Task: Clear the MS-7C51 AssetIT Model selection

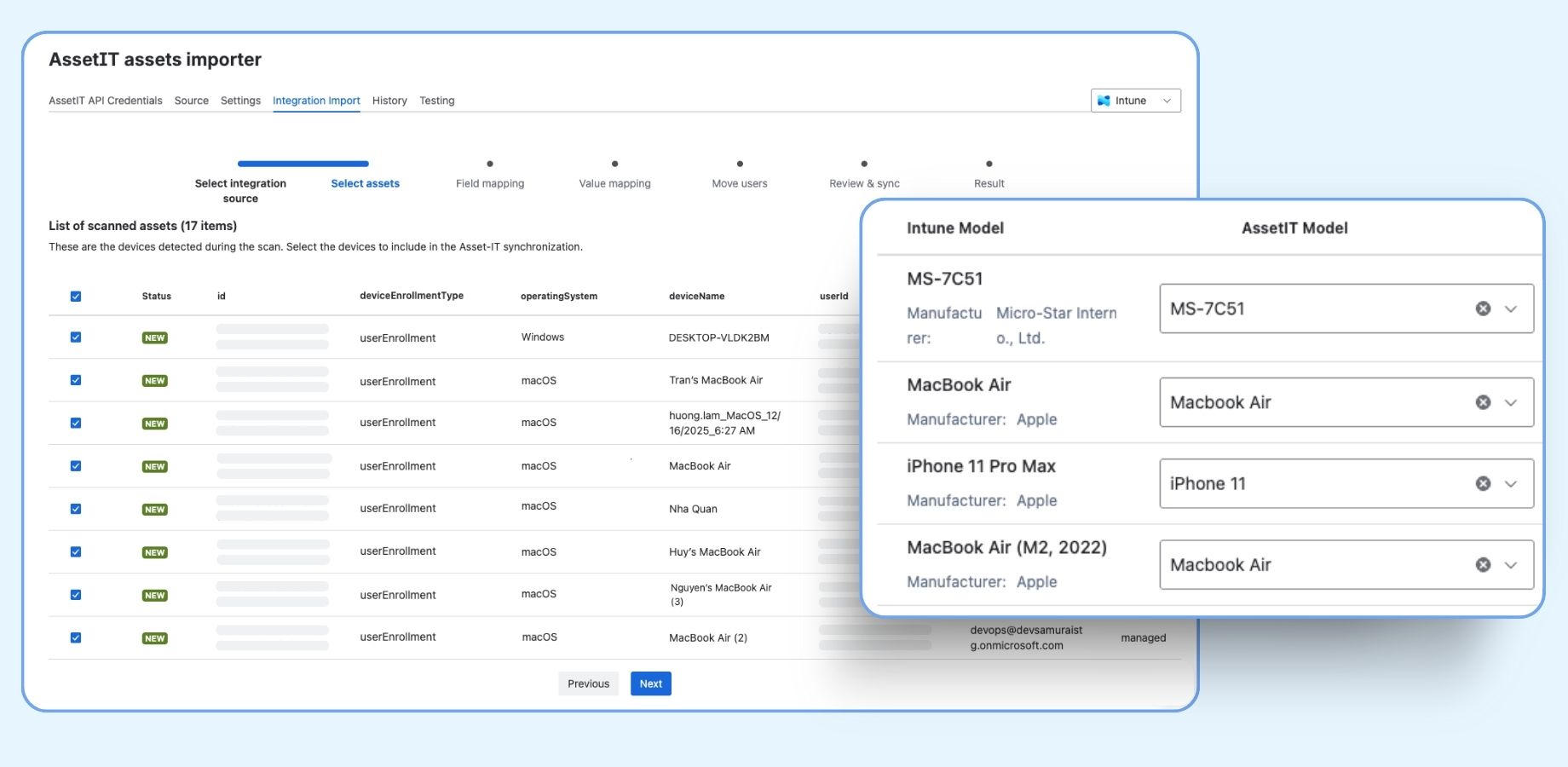Action: [x=1483, y=309]
